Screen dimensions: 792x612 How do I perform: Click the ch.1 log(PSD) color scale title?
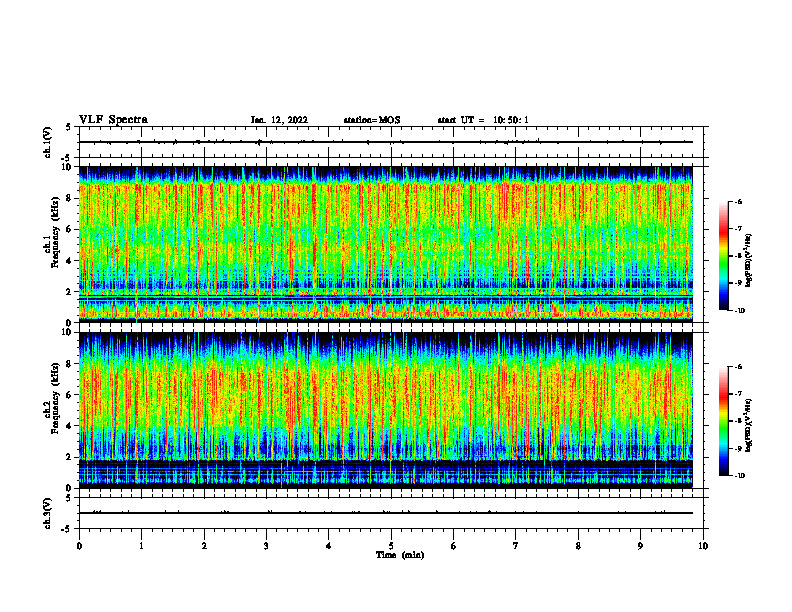pyautogui.click(x=749, y=261)
